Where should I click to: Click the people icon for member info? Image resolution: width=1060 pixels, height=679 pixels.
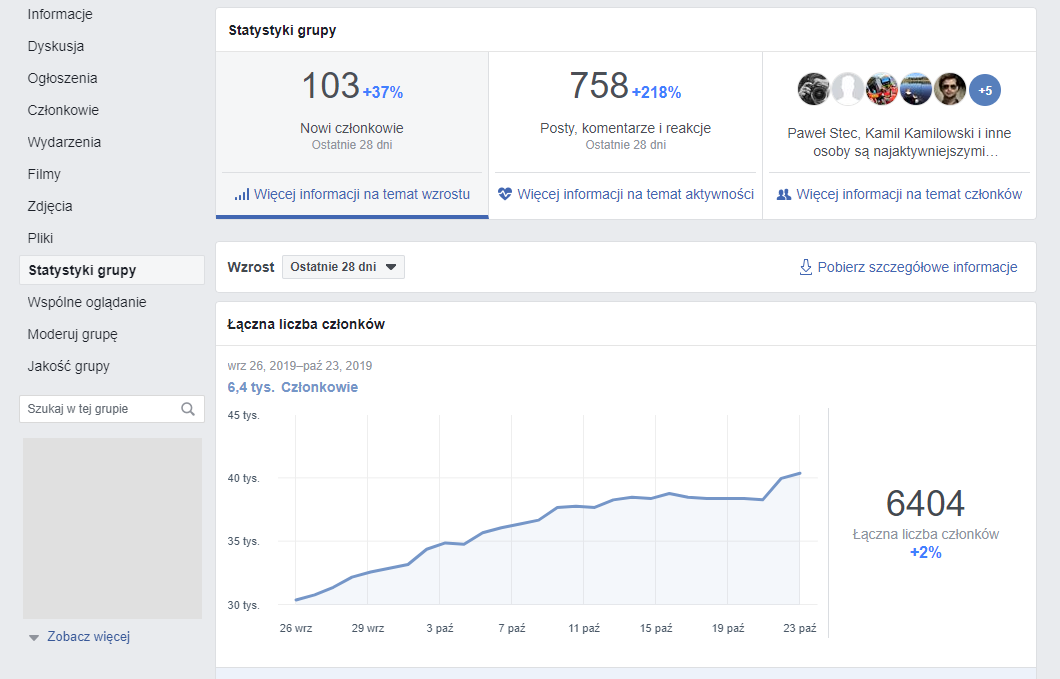click(x=784, y=194)
